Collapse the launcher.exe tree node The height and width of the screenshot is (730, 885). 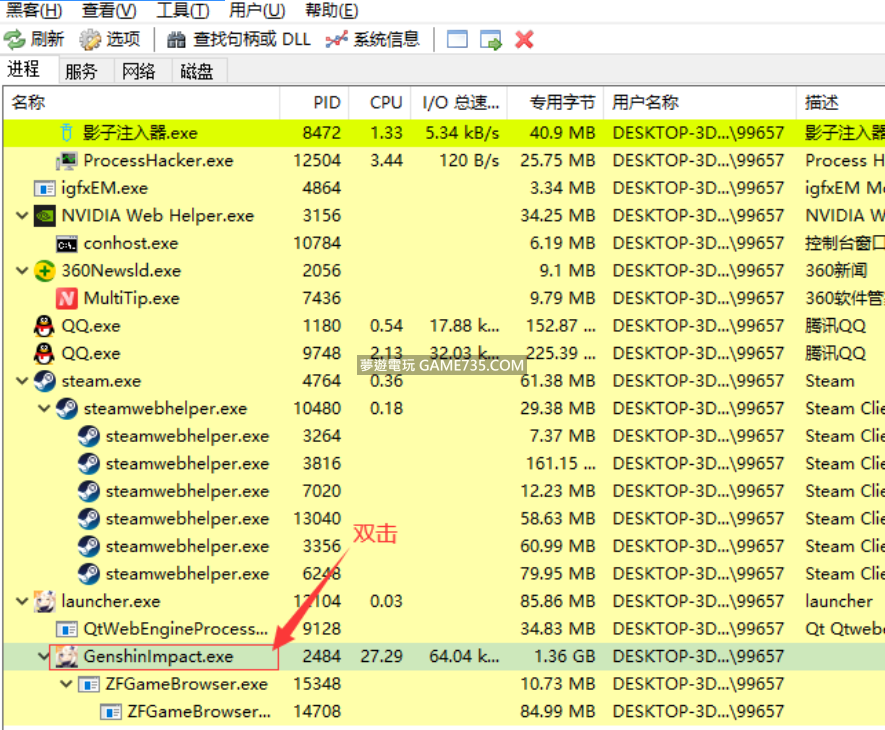click(22, 601)
